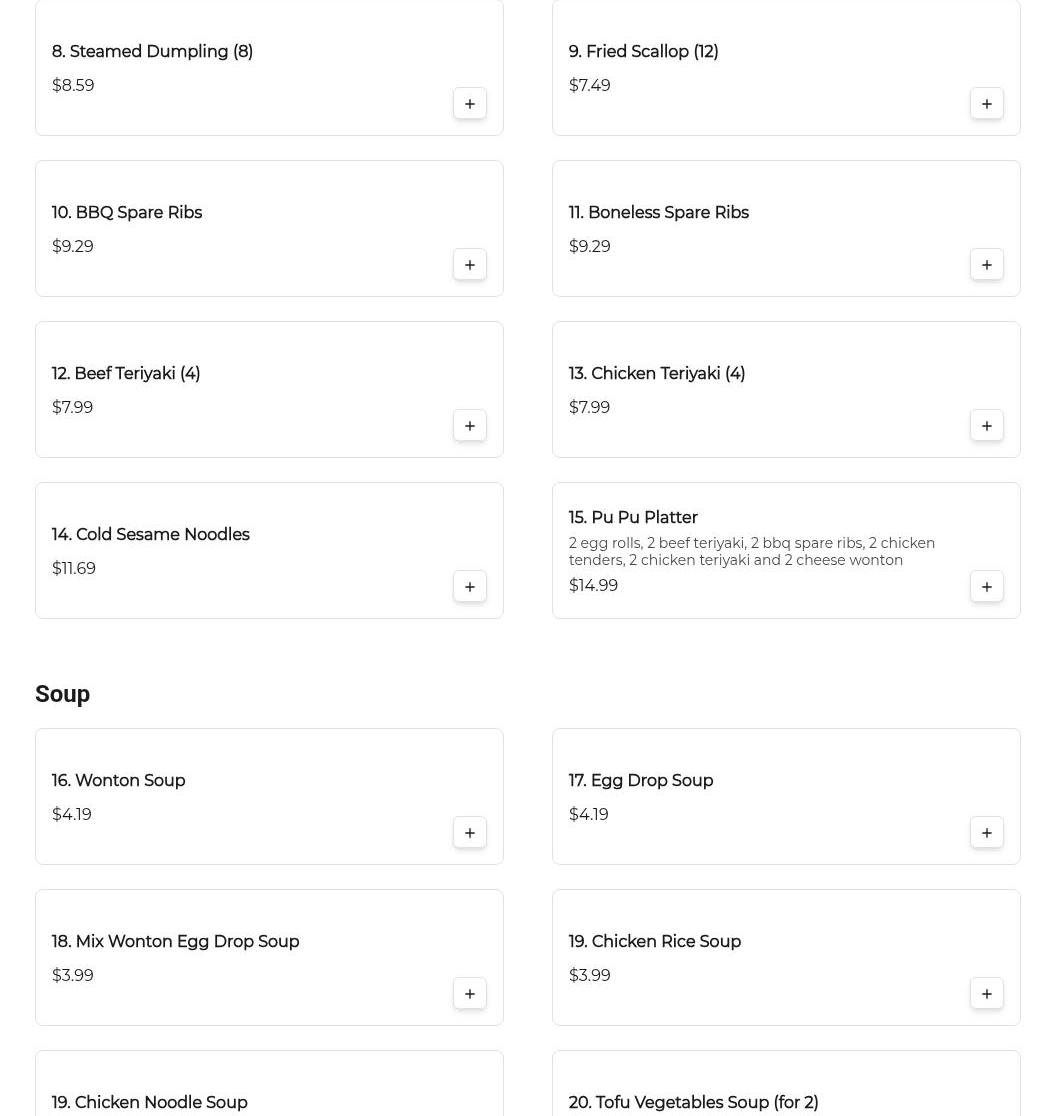
Task: Add Boneless Spare Ribs using plus icon
Action: point(987,265)
